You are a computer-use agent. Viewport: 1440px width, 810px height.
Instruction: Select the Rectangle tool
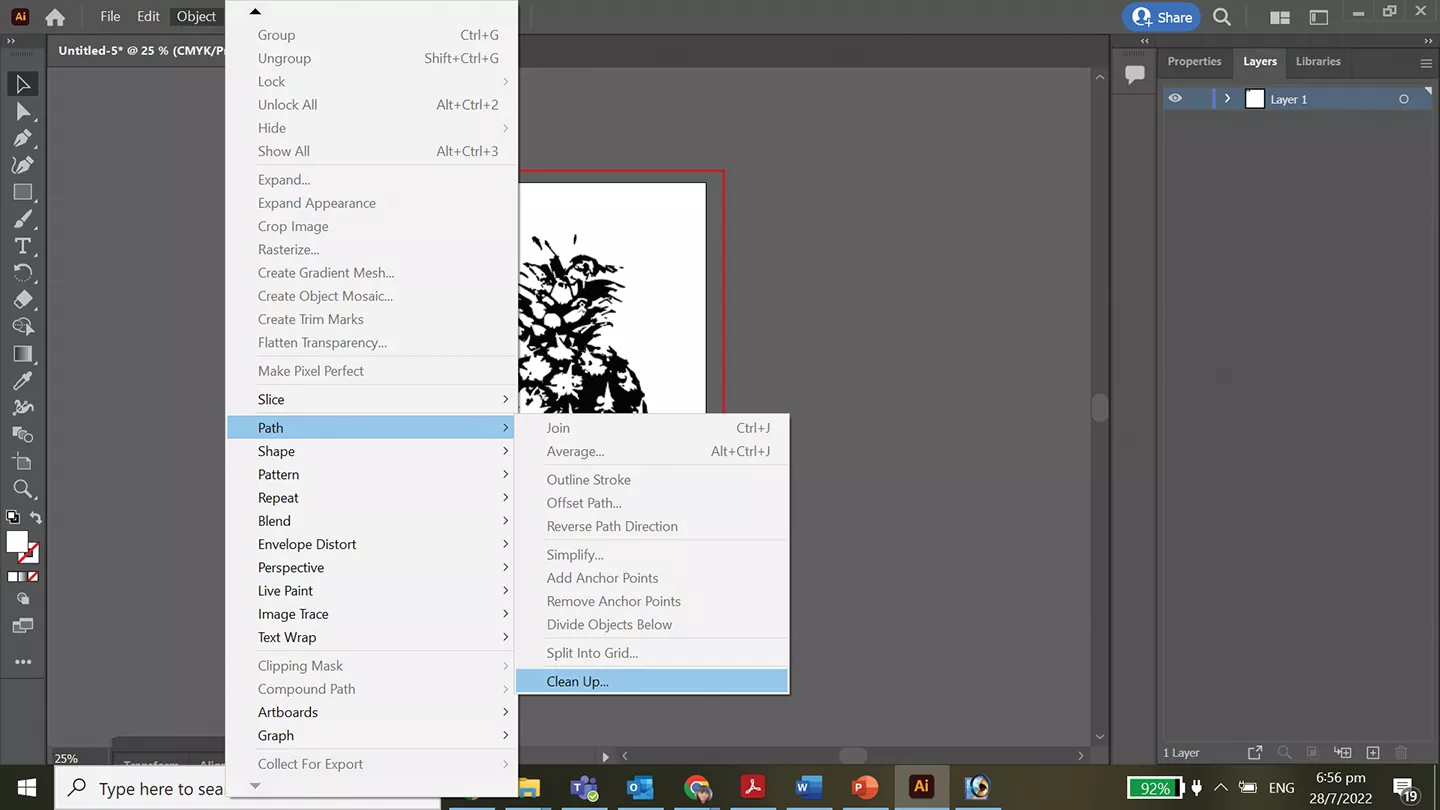[23, 192]
